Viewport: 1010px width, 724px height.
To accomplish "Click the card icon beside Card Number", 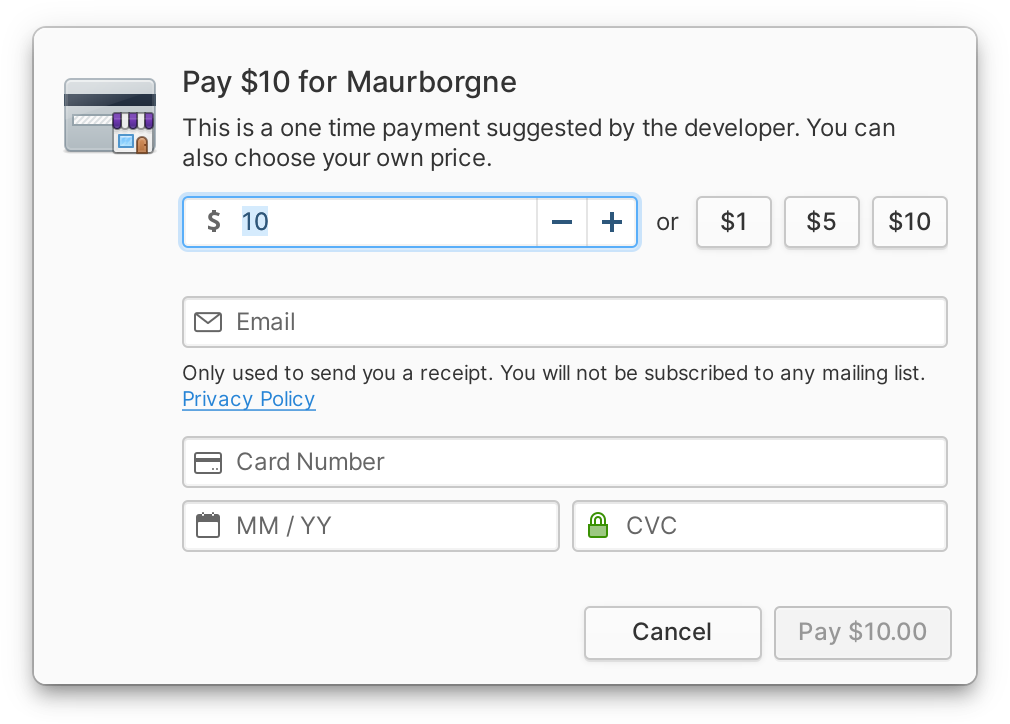I will tap(207, 462).
